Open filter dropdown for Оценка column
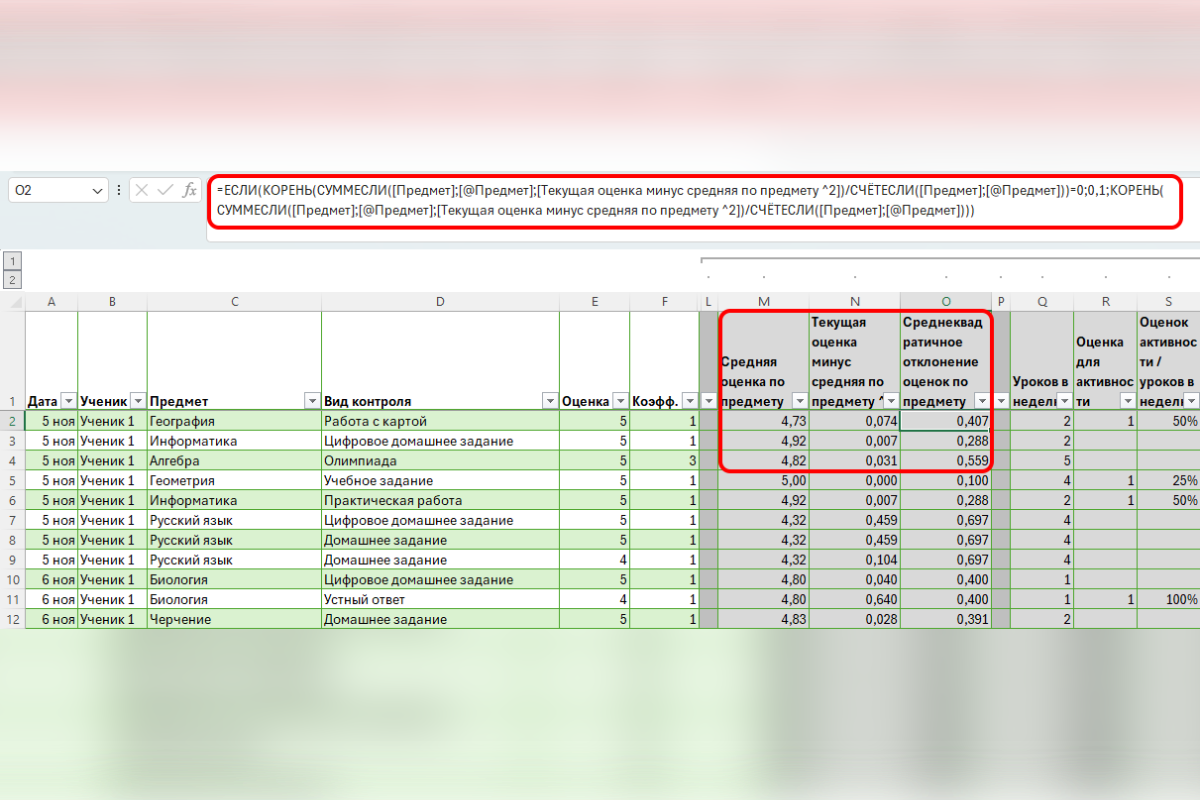1200x800 pixels. pos(619,401)
